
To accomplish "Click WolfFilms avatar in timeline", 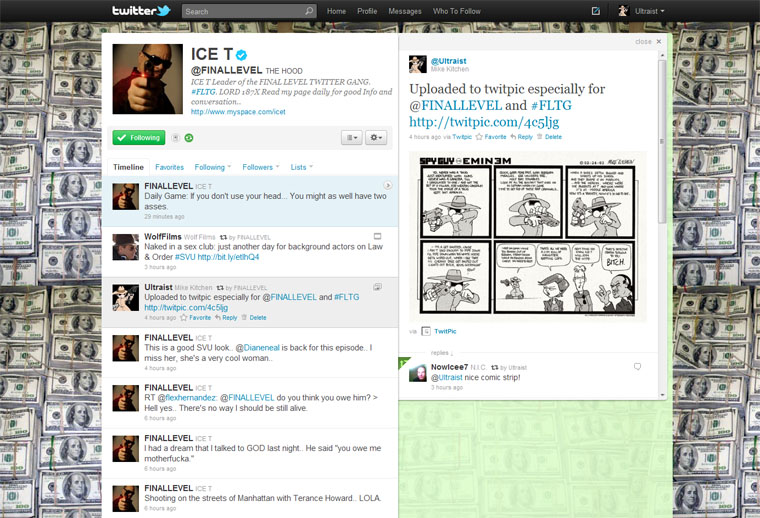I will (126, 247).
